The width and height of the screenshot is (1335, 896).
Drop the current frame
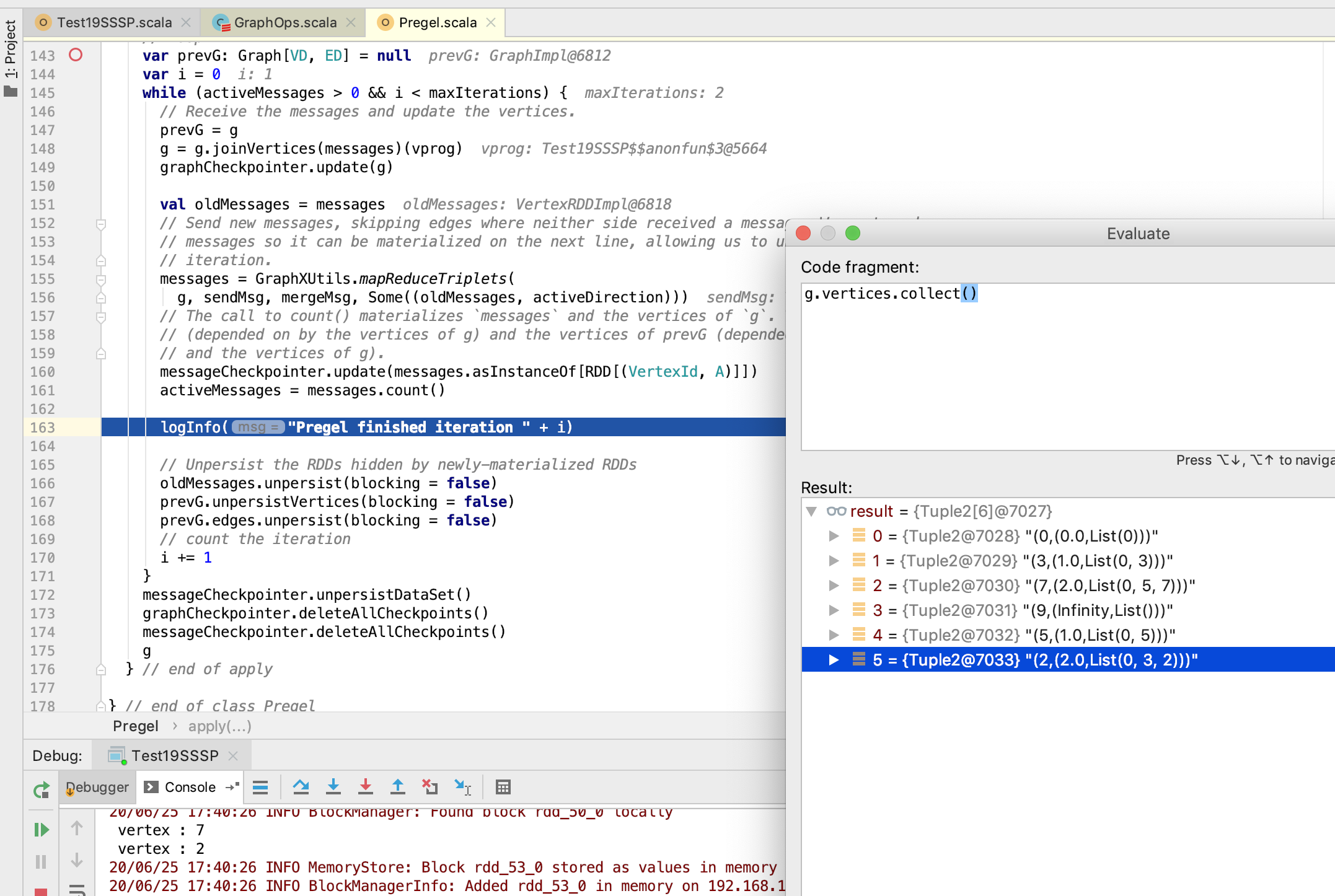point(430,787)
